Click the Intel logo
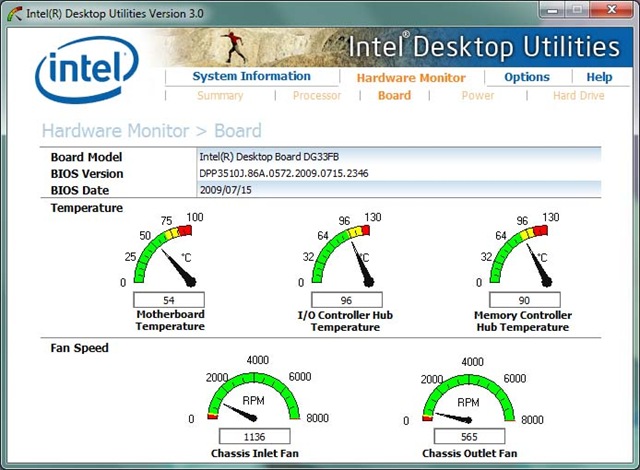The image size is (640, 470). pyautogui.click(x=85, y=66)
